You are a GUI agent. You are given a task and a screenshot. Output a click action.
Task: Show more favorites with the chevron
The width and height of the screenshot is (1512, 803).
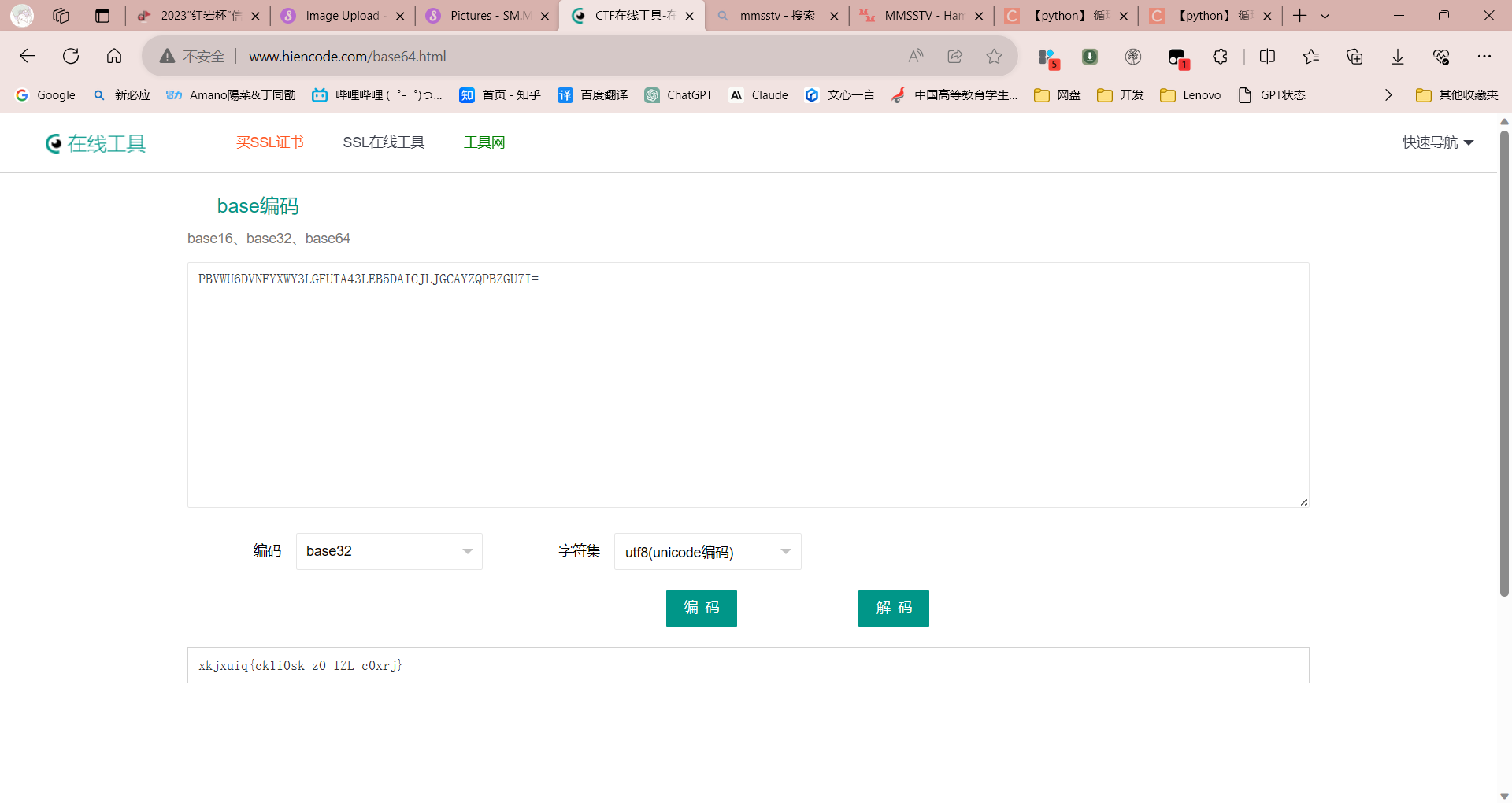(x=1388, y=94)
